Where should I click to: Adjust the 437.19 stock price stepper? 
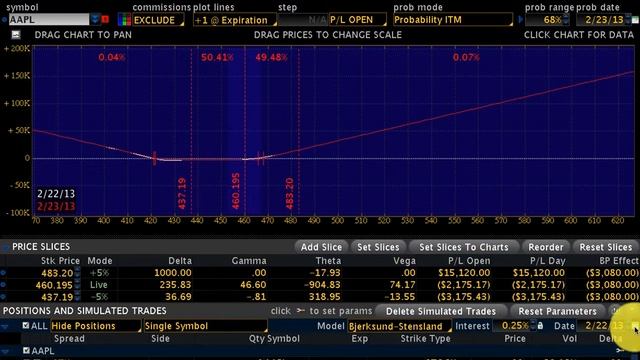coord(77,297)
